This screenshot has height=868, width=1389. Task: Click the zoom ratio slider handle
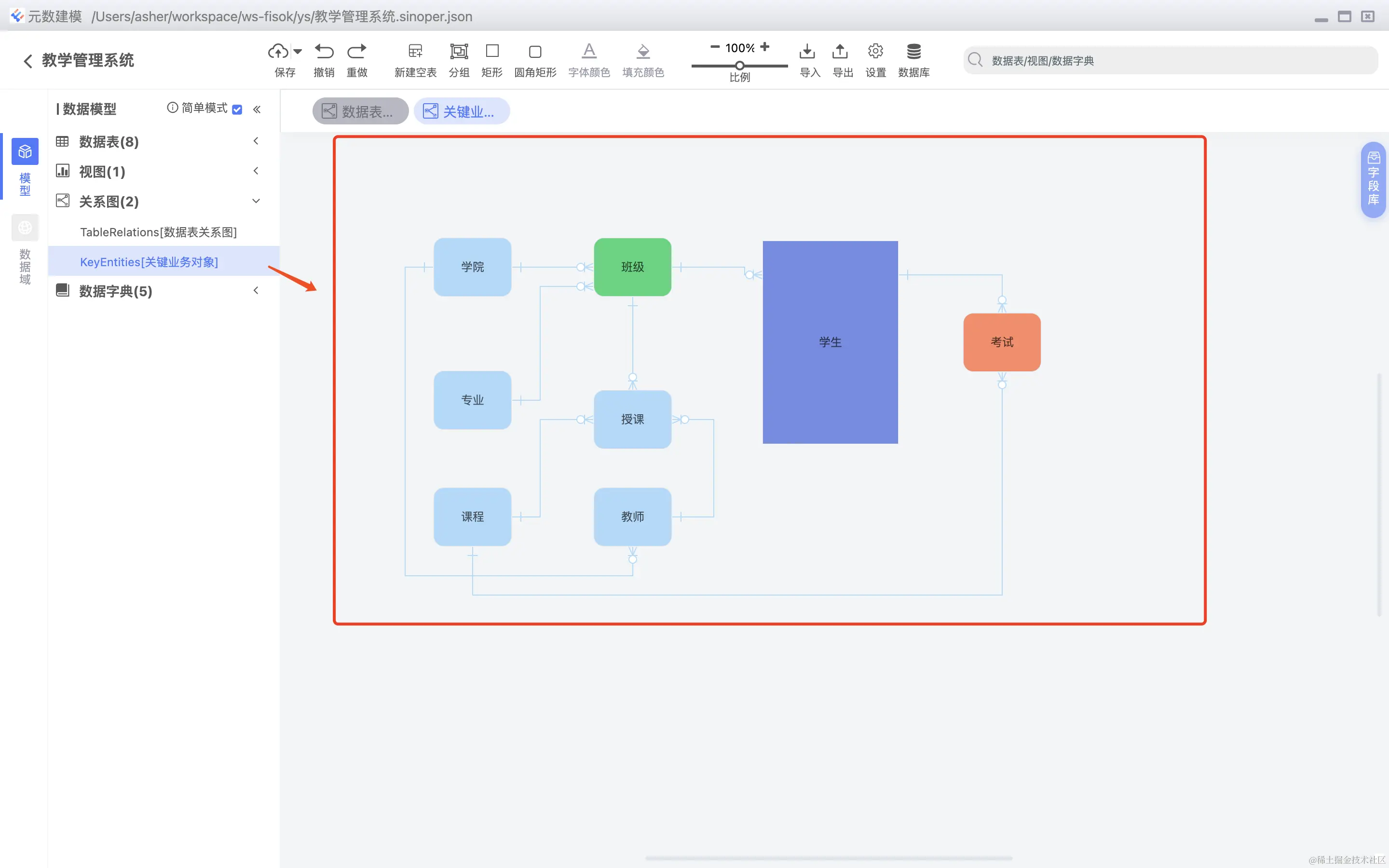pos(740,66)
